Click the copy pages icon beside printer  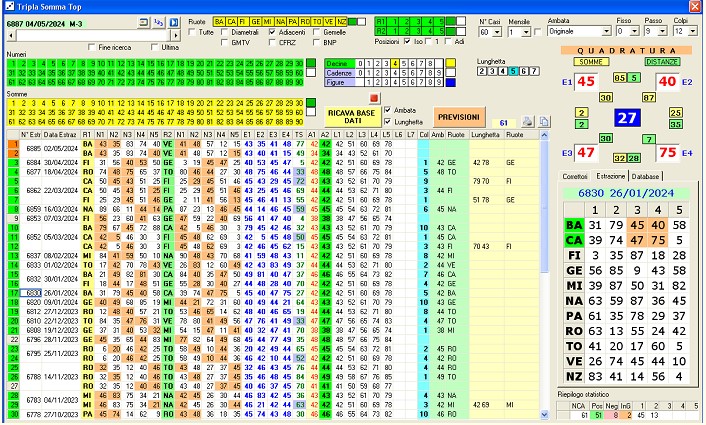click(x=544, y=121)
